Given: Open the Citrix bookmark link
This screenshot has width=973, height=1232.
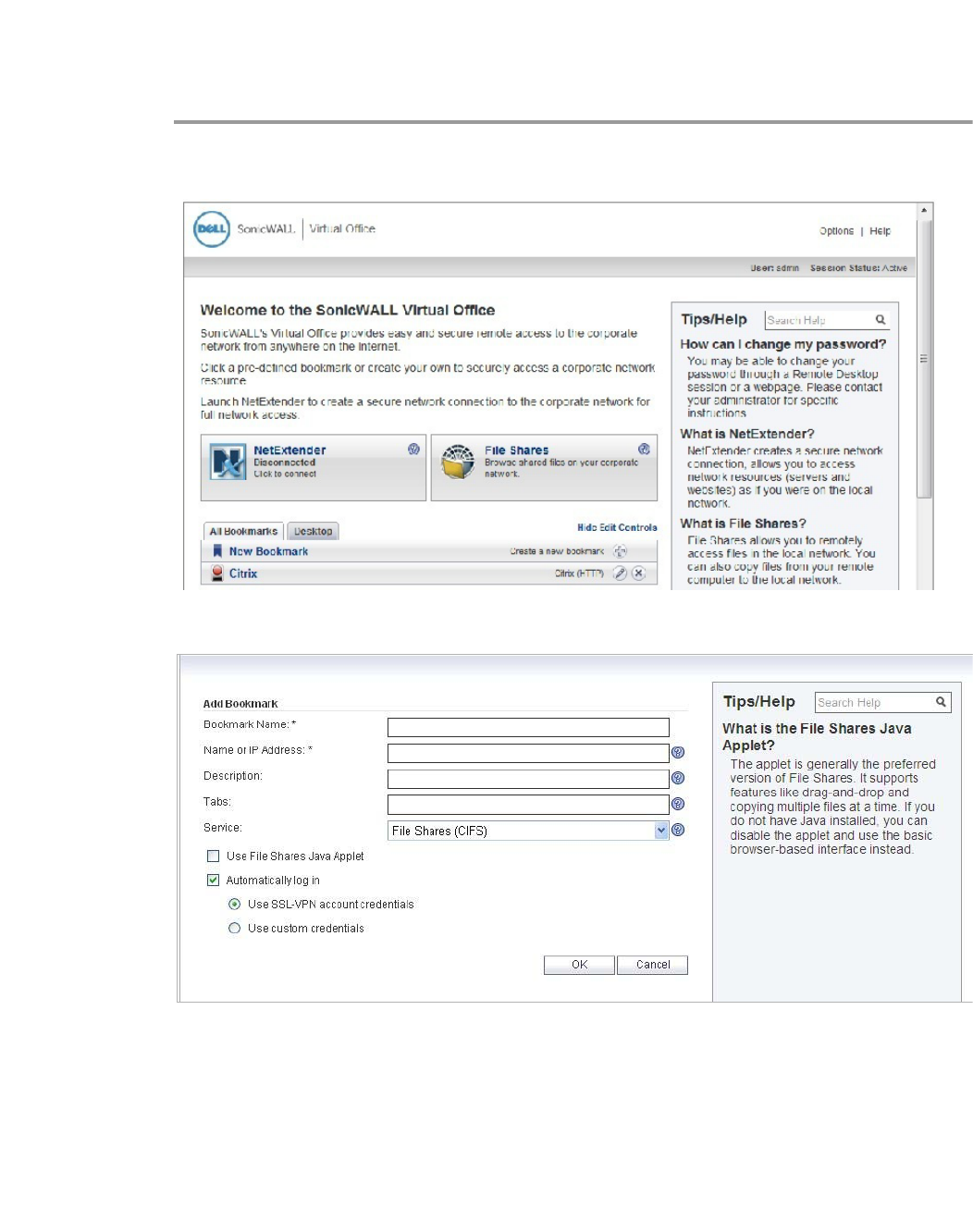Looking at the screenshot, I should click(243, 573).
